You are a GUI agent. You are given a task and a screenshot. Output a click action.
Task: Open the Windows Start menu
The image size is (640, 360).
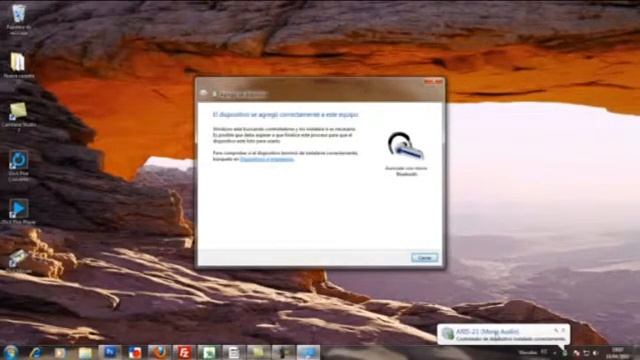pyautogui.click(x=11, y=352)
